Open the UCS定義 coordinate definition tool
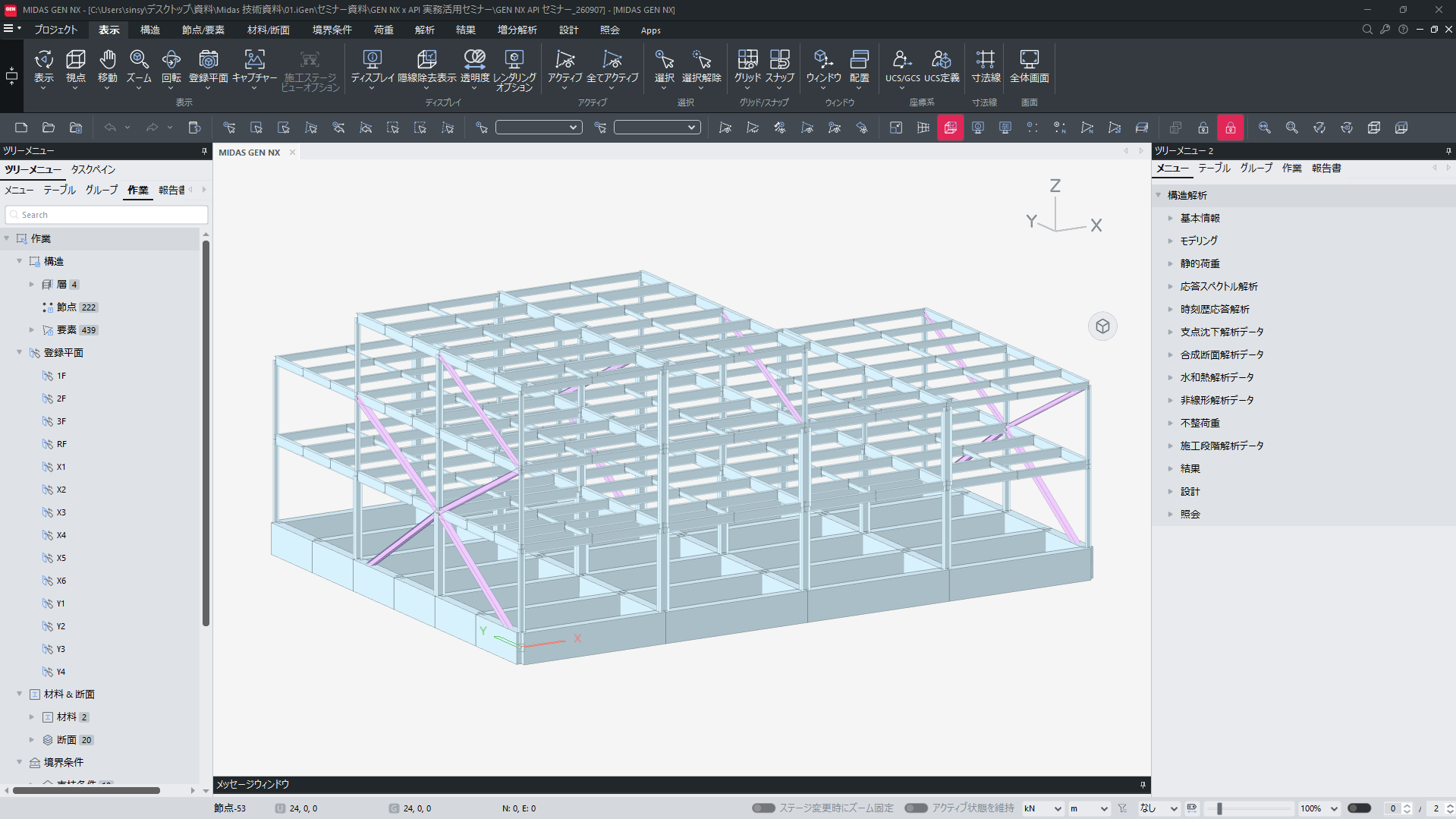 pyautogui.click(x=942, y=66)
